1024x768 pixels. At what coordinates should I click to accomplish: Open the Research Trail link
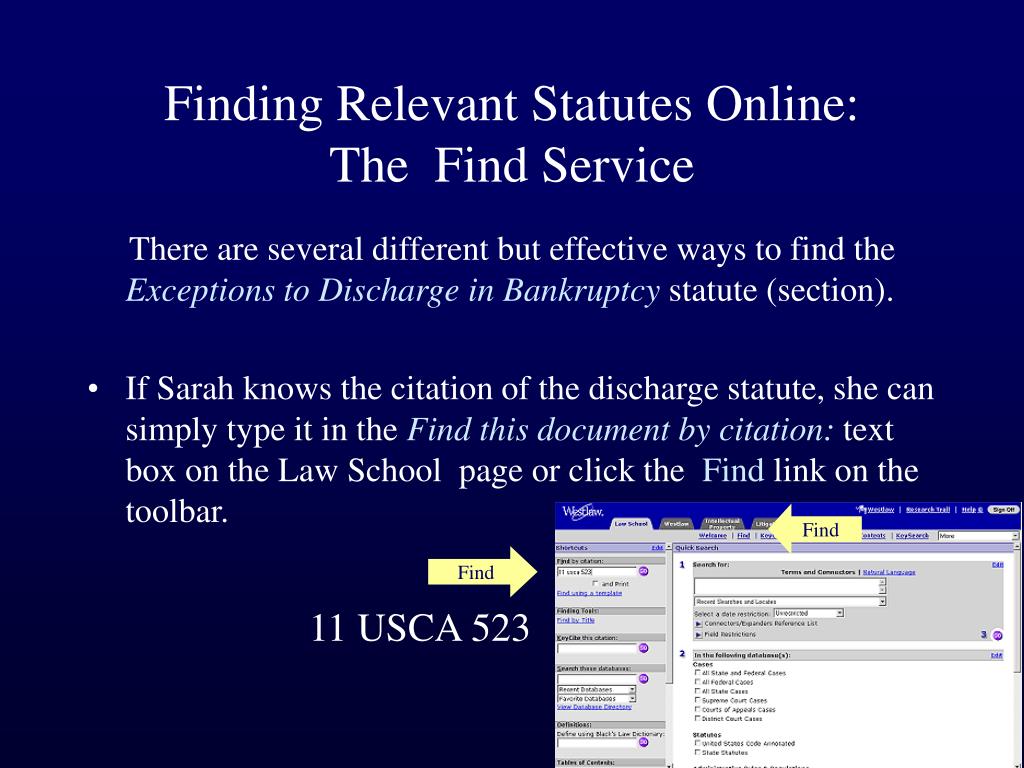pos(927,509)
